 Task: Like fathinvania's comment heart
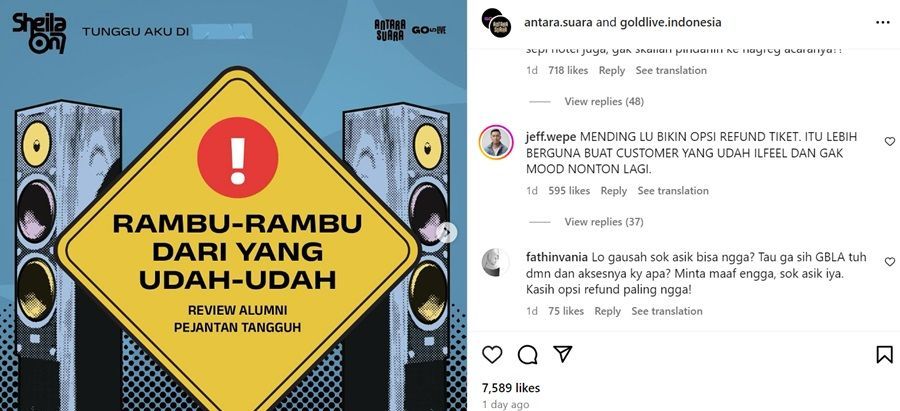(889, 262)
